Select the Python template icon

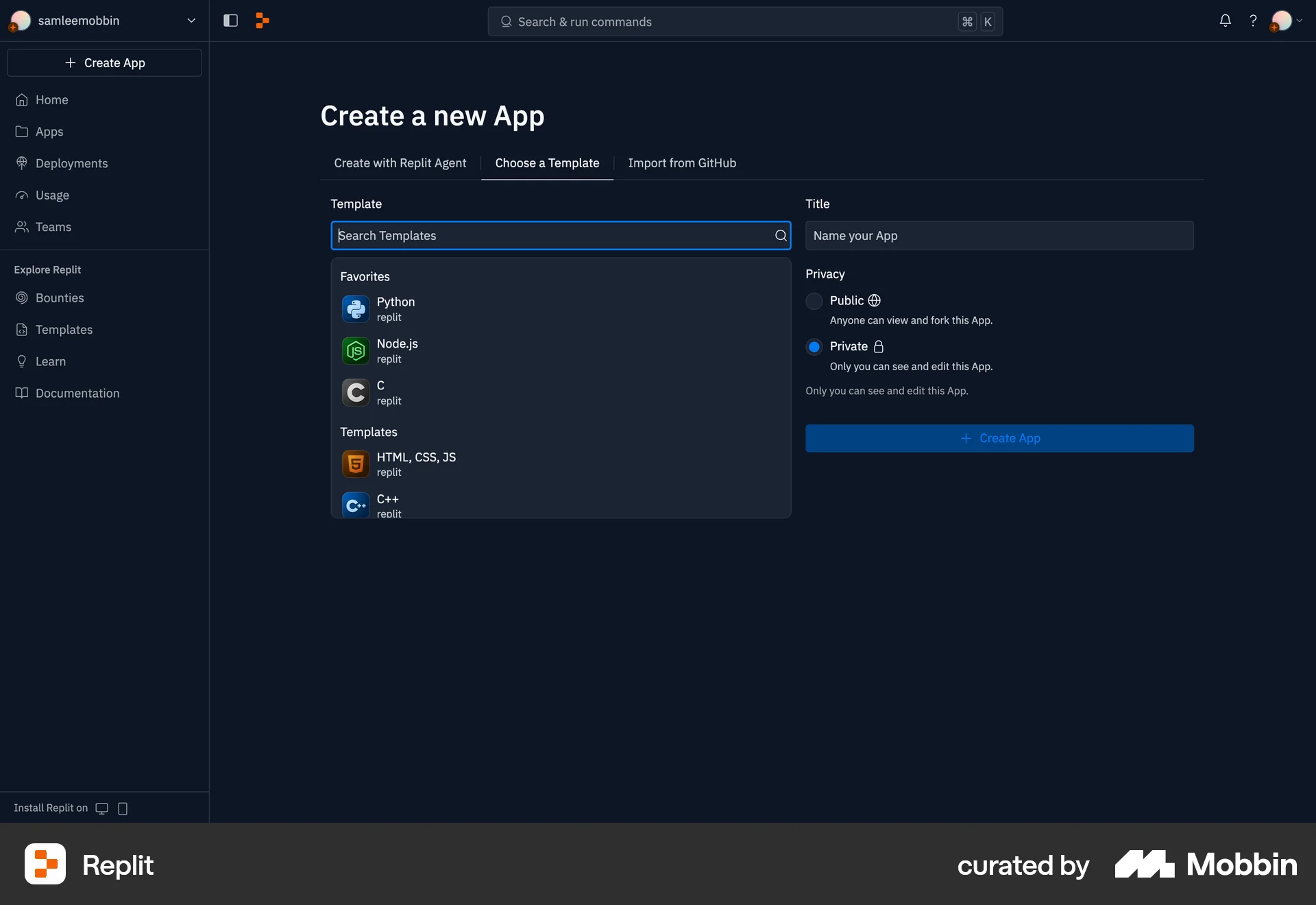coord(355,309)
